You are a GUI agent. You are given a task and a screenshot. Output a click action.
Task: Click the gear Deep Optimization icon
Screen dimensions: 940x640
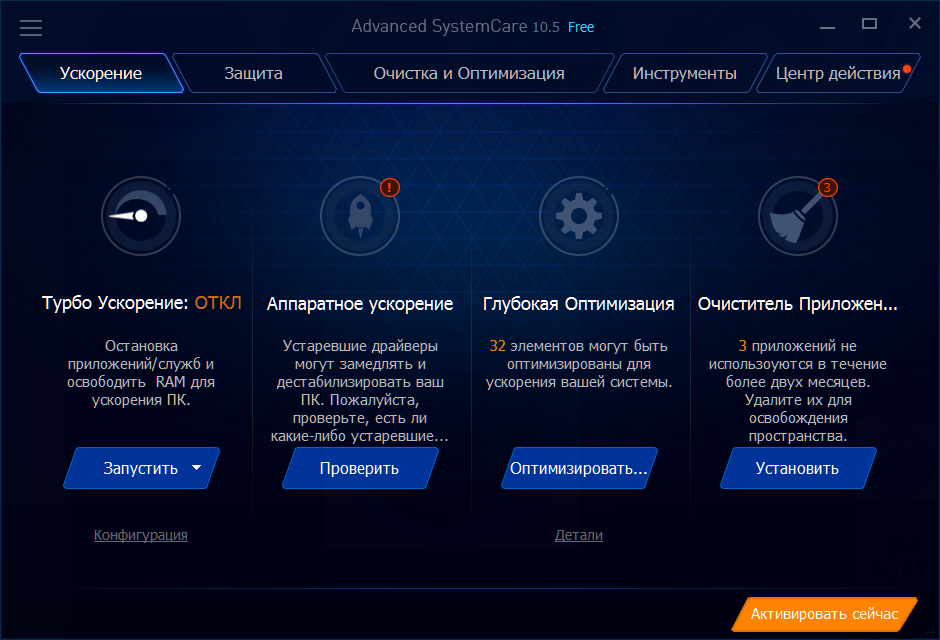579,215
